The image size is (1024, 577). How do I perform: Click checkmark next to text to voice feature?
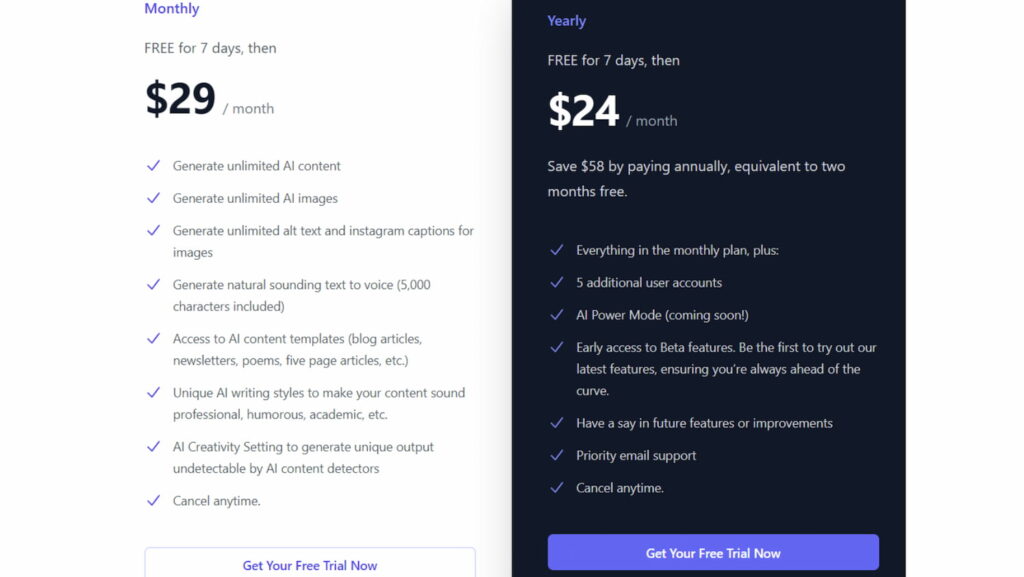(x=154, y=284)
